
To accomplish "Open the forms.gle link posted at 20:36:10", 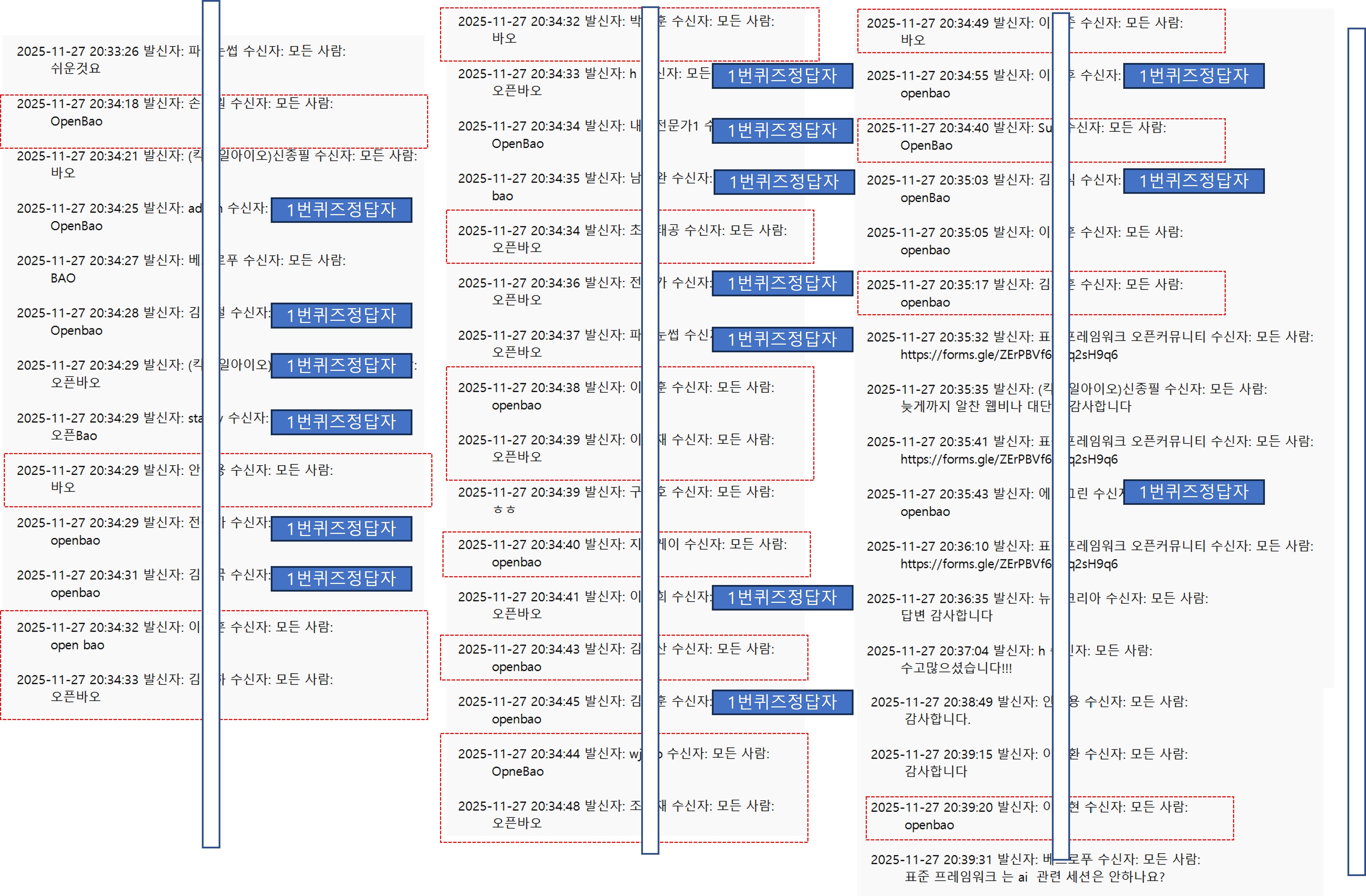I will tap(975, 564).
